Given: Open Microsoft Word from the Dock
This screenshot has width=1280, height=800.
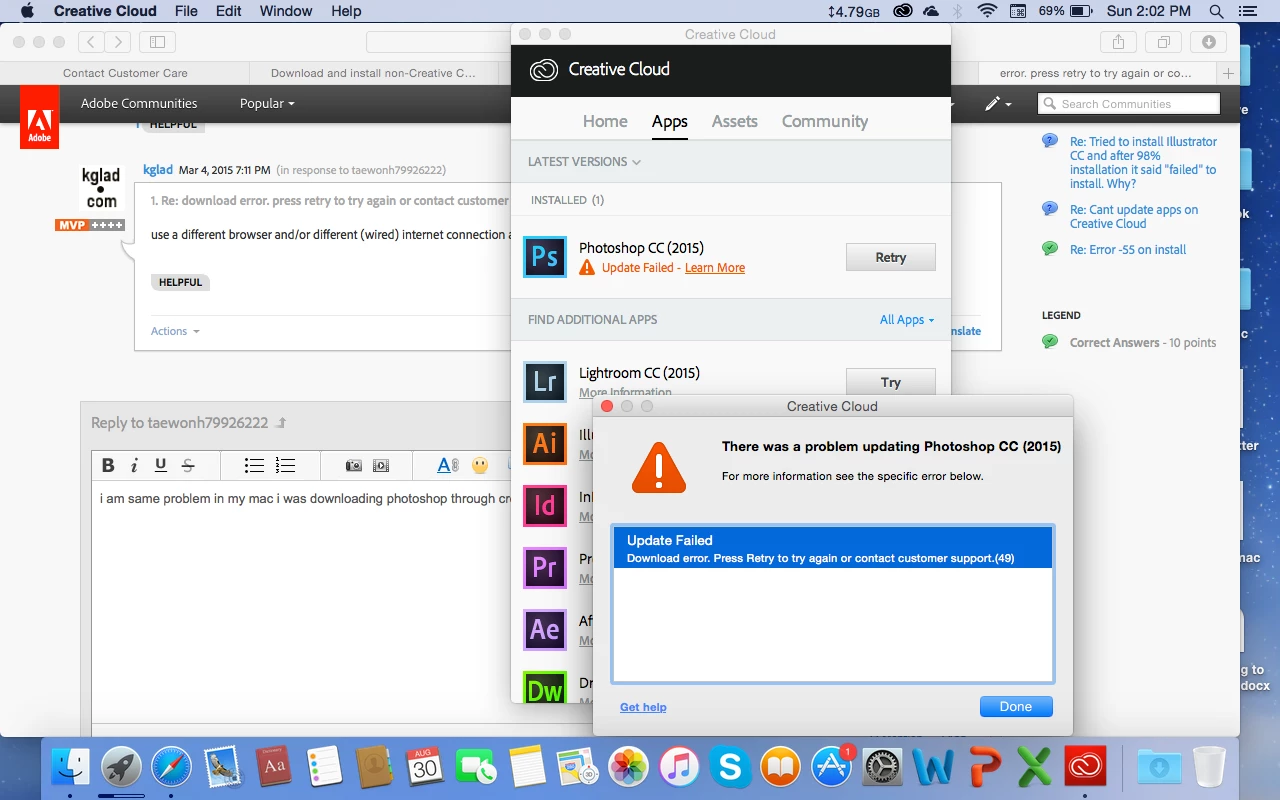Looking at the screenshot, I should click(933, 768).
